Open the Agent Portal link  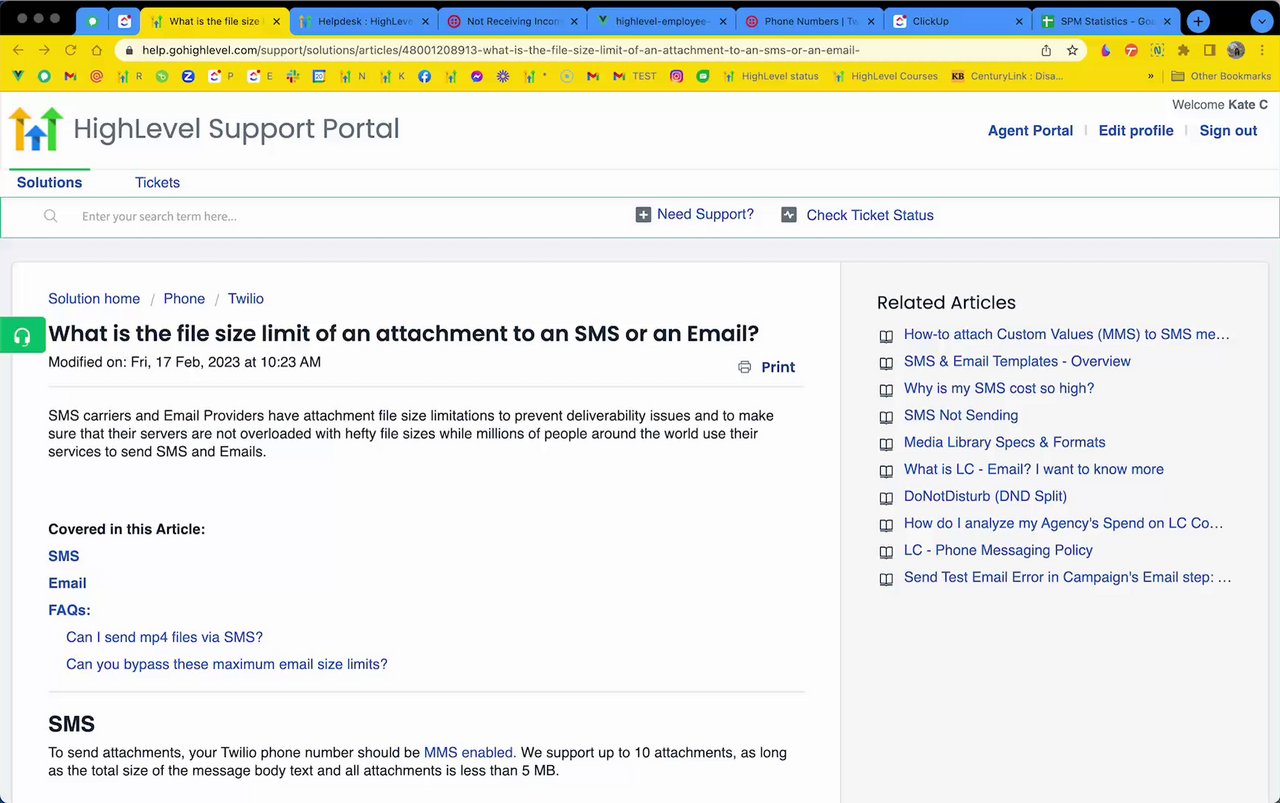(1030, 131)
